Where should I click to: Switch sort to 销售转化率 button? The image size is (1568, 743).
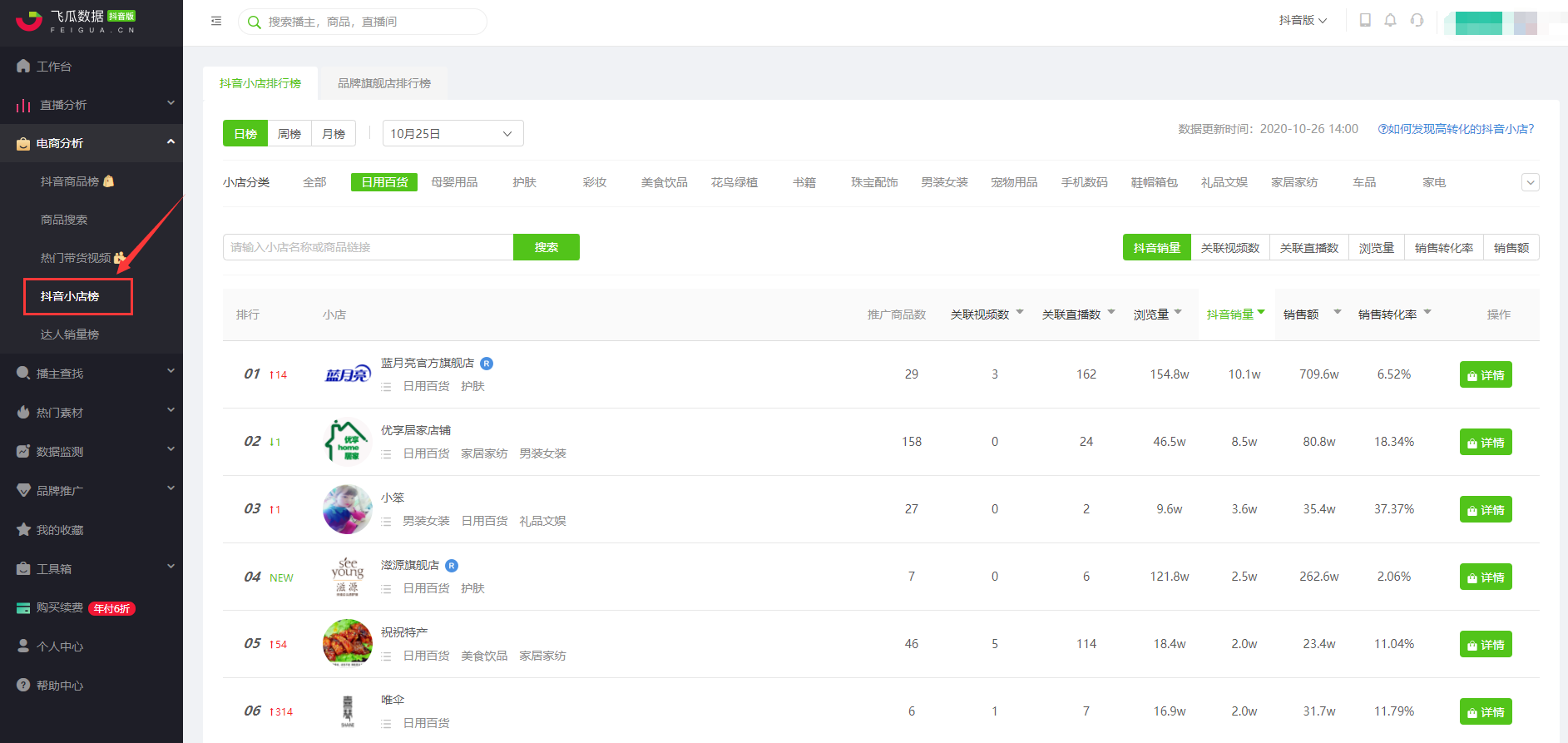(1444, 247)
